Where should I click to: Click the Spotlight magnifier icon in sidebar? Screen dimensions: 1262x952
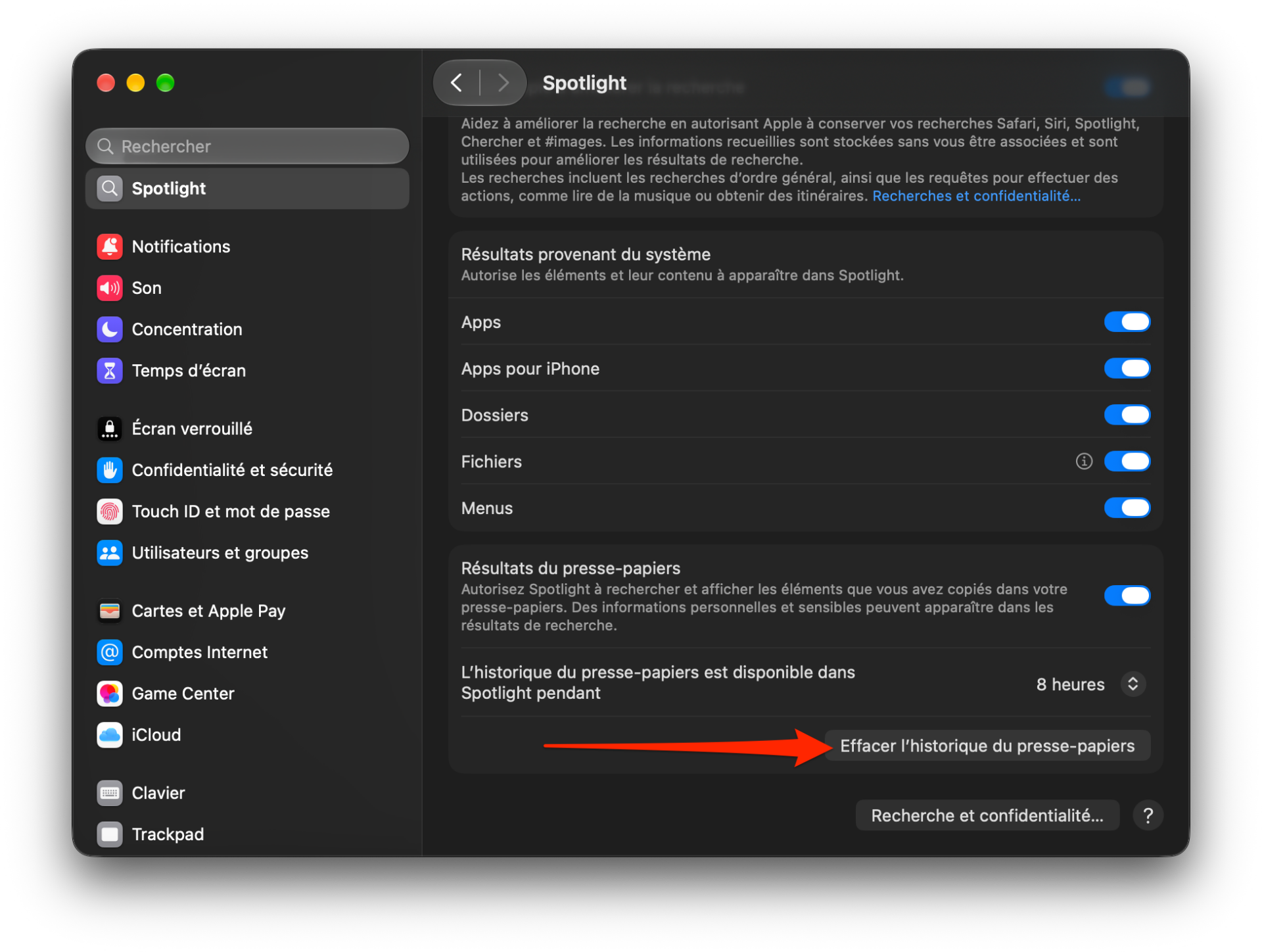pos(110,189)
